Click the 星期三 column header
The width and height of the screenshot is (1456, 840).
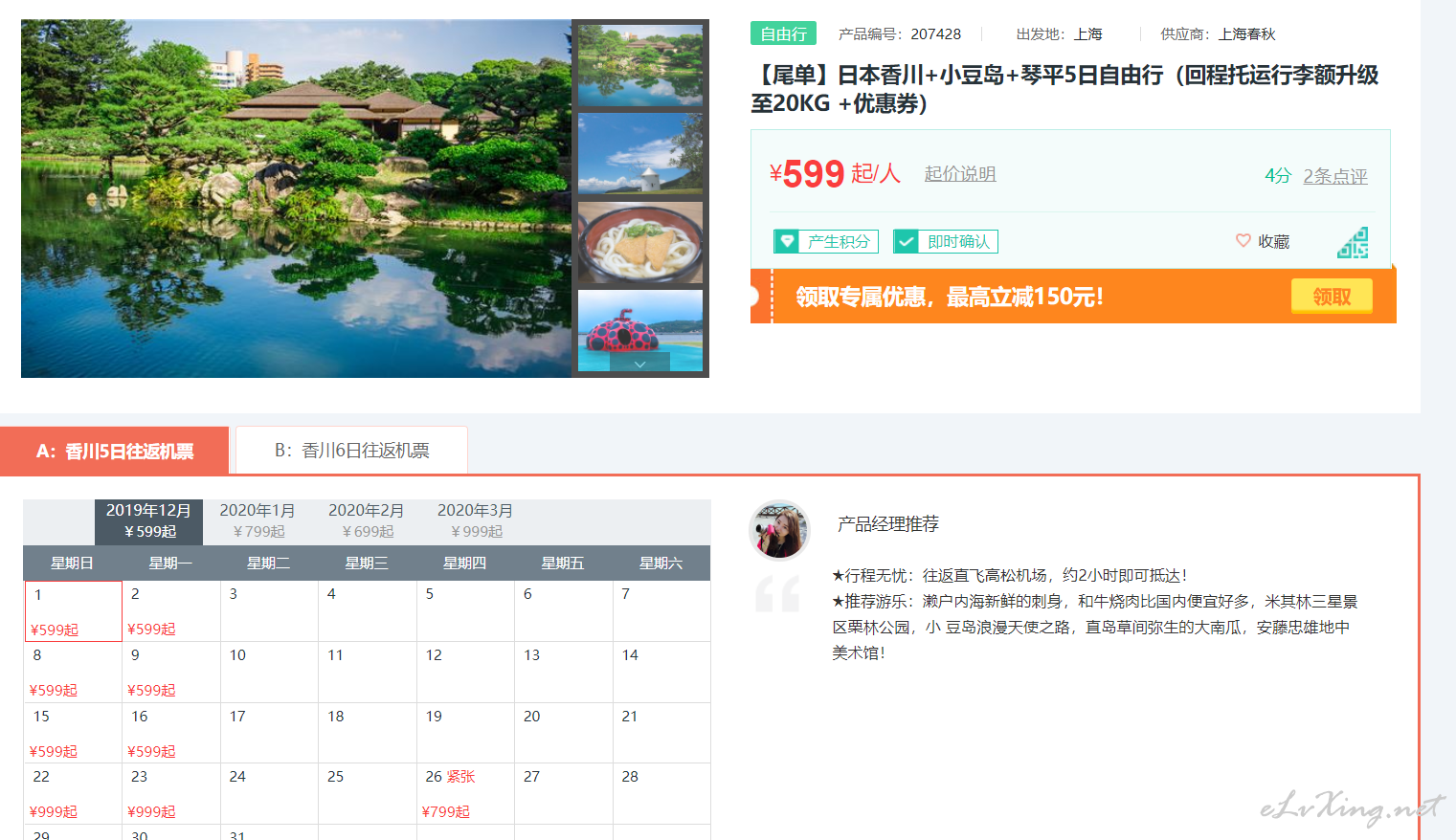pos(367,564)
